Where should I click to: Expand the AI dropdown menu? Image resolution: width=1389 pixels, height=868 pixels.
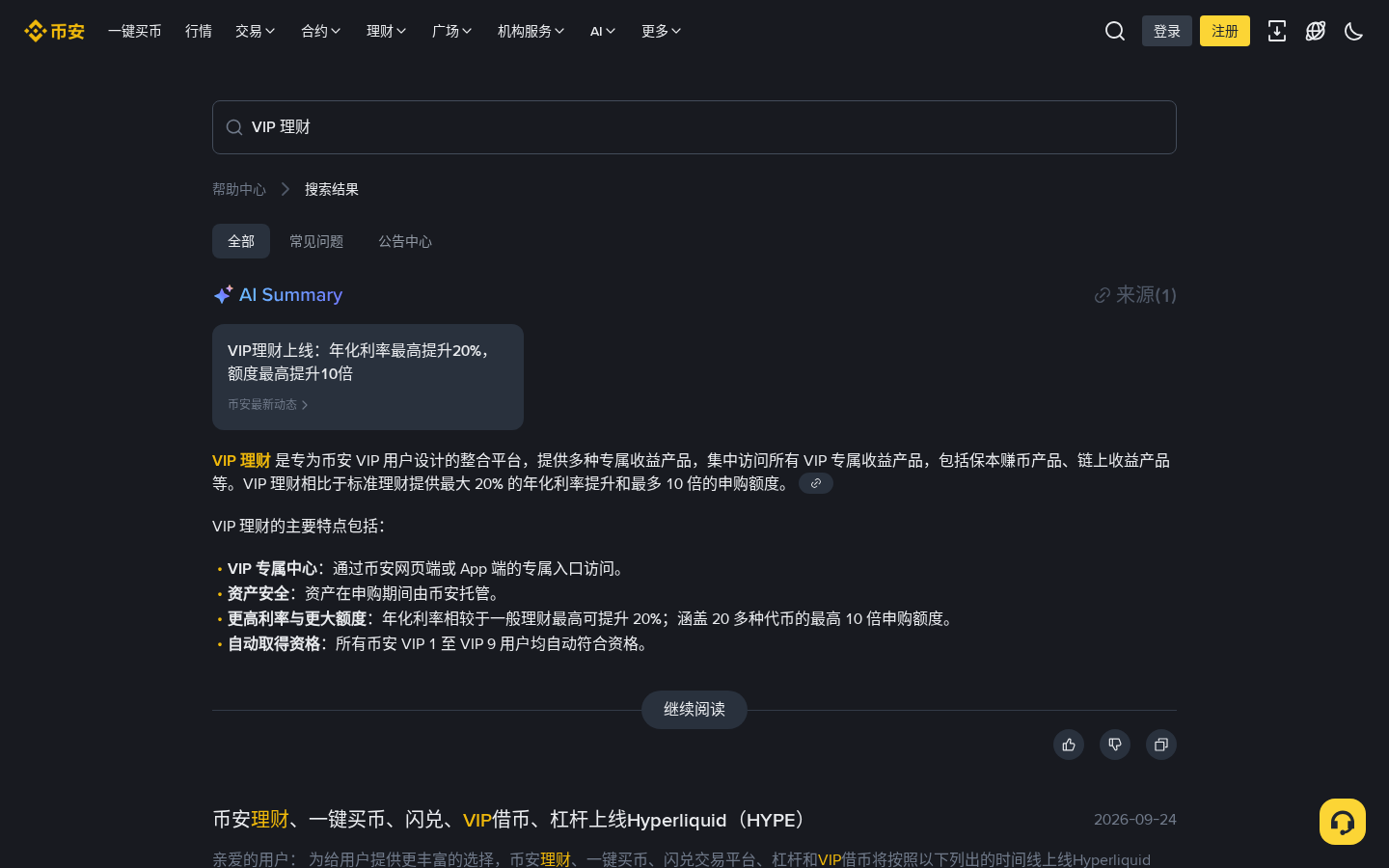(603, 31)
